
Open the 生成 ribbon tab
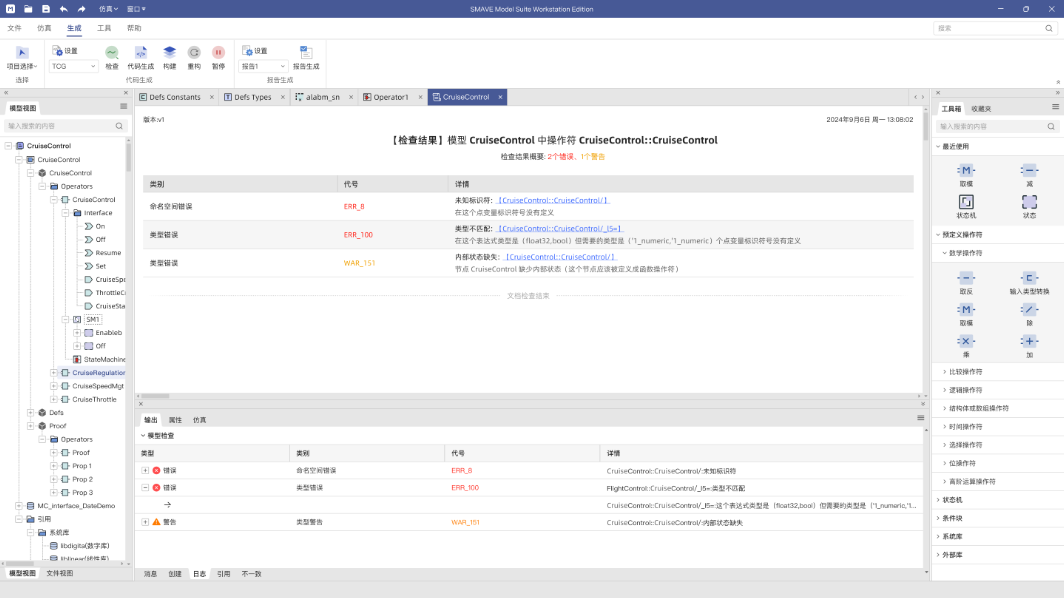pyautogui.click(x=74, y=28)
